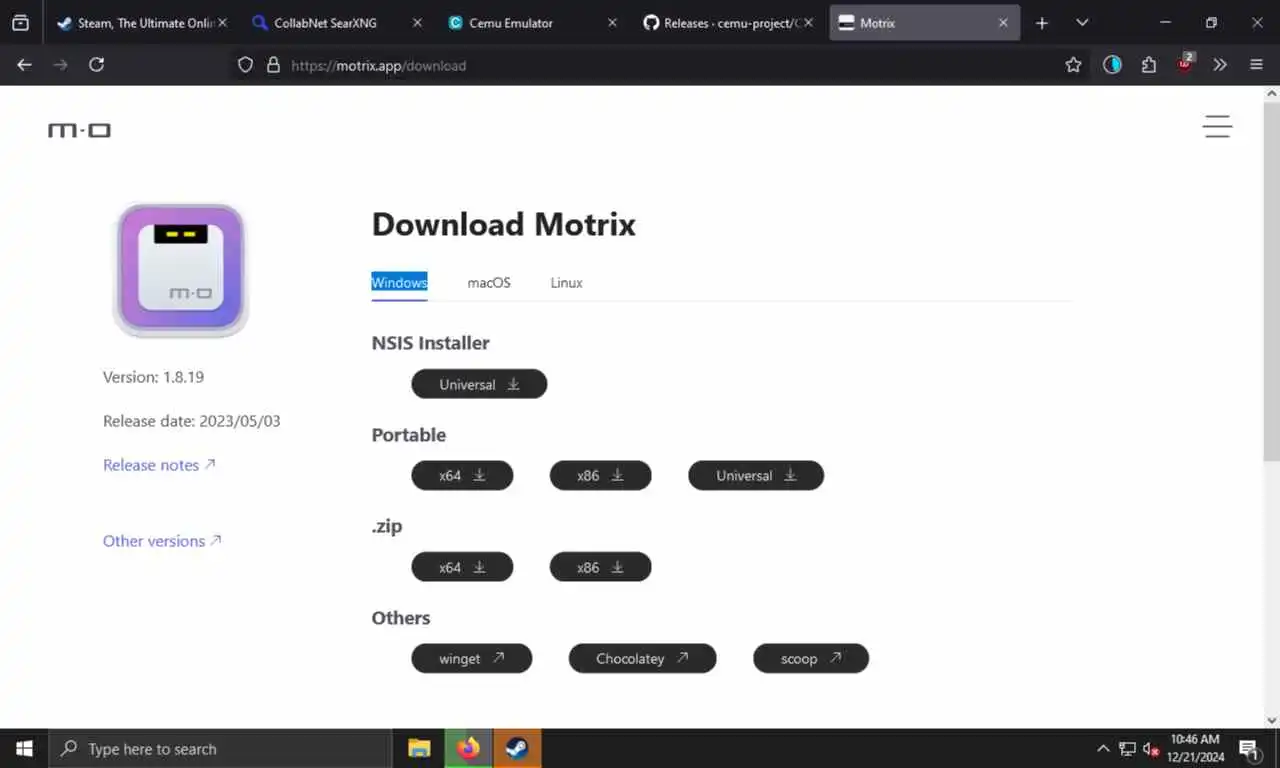Switch to the GitHub Releases cemu-project tab
The width and height of the screenshot is (1280, 768).
click(726, 23)
